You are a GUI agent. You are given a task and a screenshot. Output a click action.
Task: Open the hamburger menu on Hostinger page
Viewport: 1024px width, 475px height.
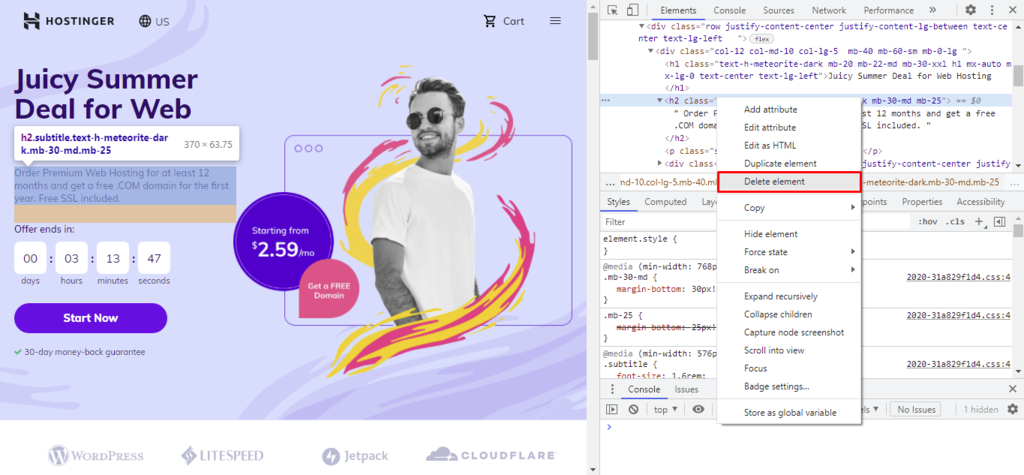tap(555, 21)
